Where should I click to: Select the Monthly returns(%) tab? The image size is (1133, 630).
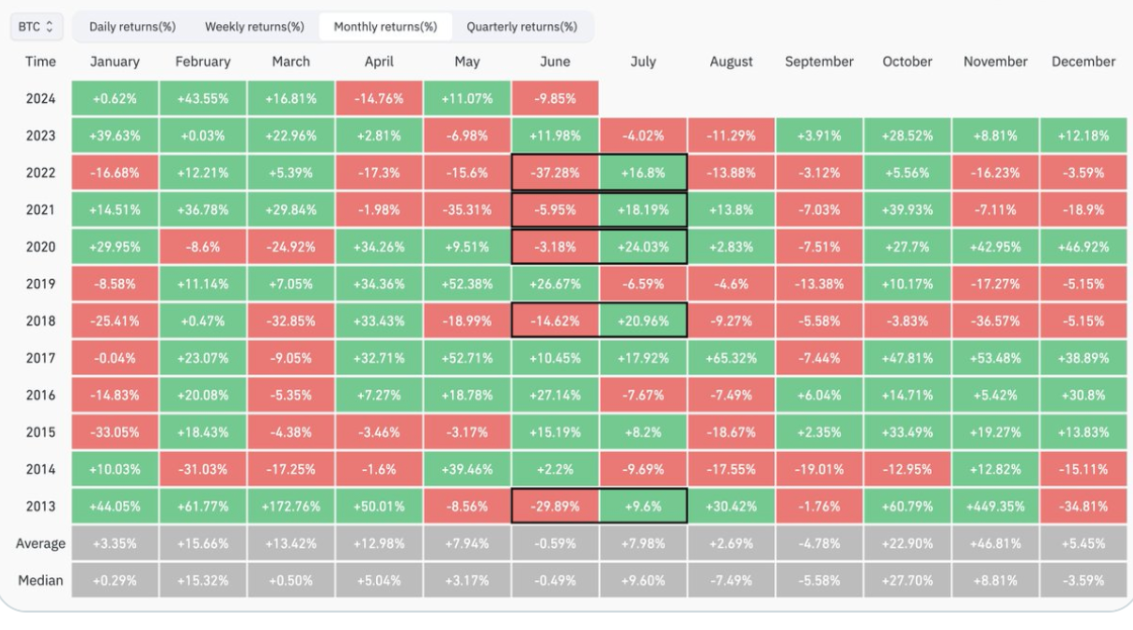pos(385,26)
